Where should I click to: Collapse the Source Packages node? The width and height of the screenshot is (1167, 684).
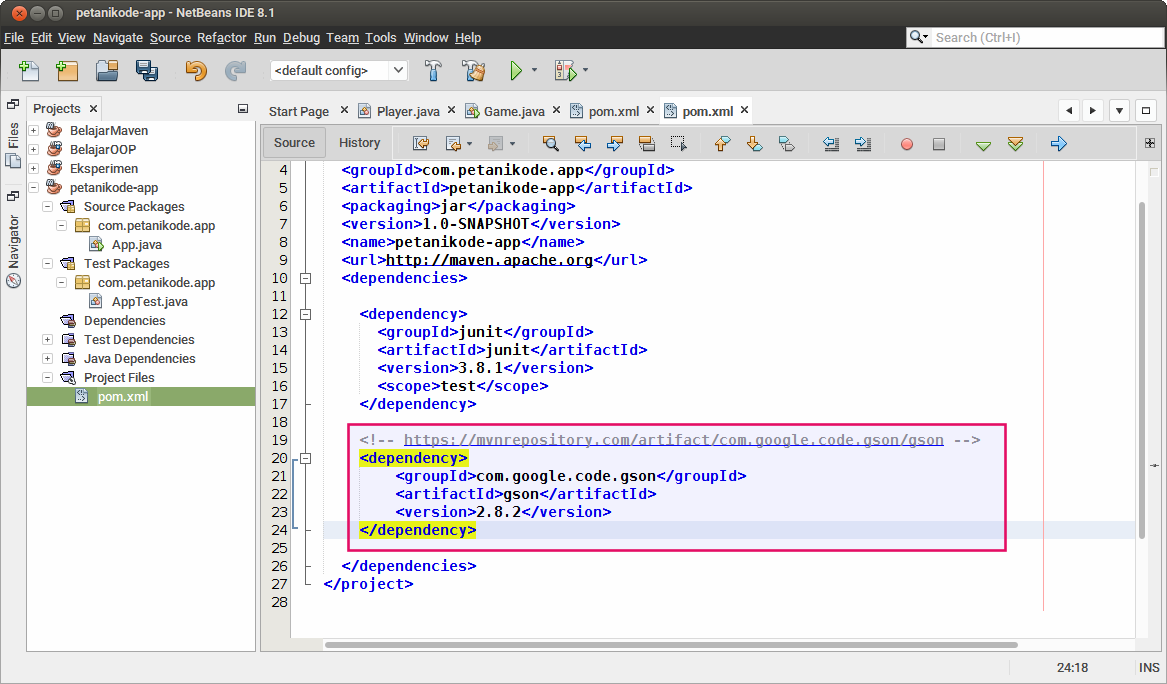point(47,206)
